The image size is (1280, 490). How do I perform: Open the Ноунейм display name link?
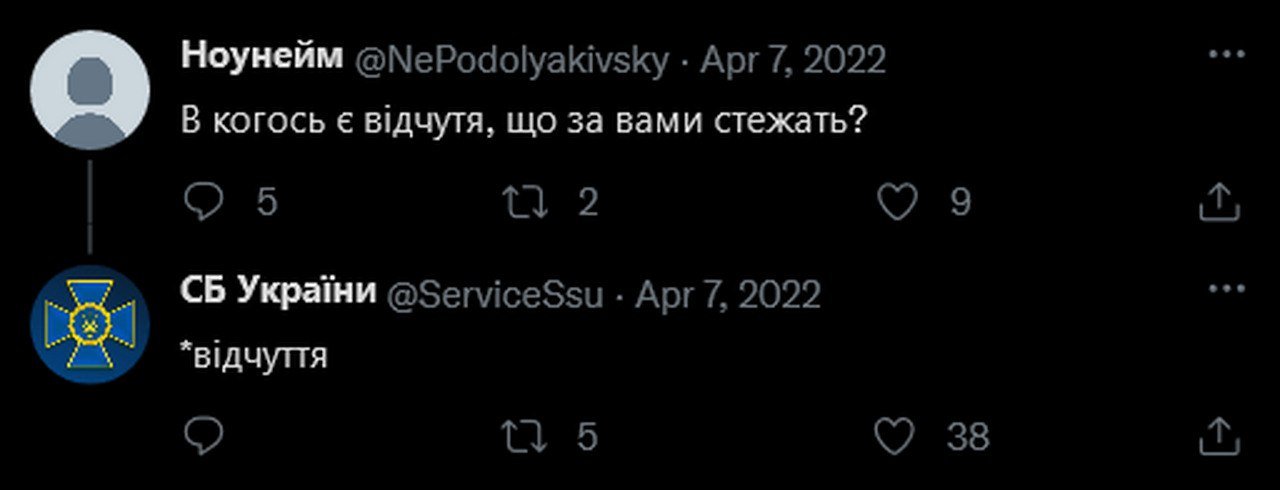262,58
